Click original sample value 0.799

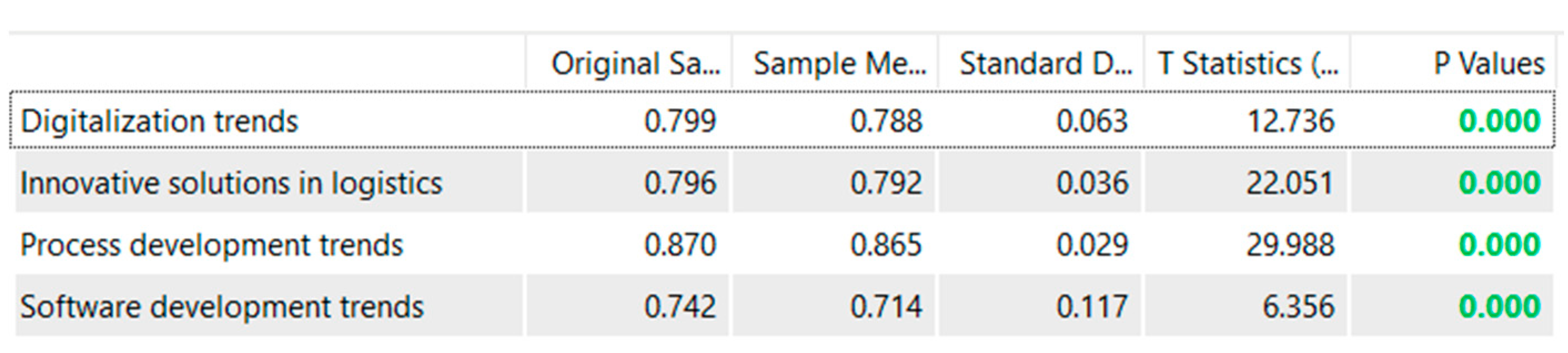point(680,121)
